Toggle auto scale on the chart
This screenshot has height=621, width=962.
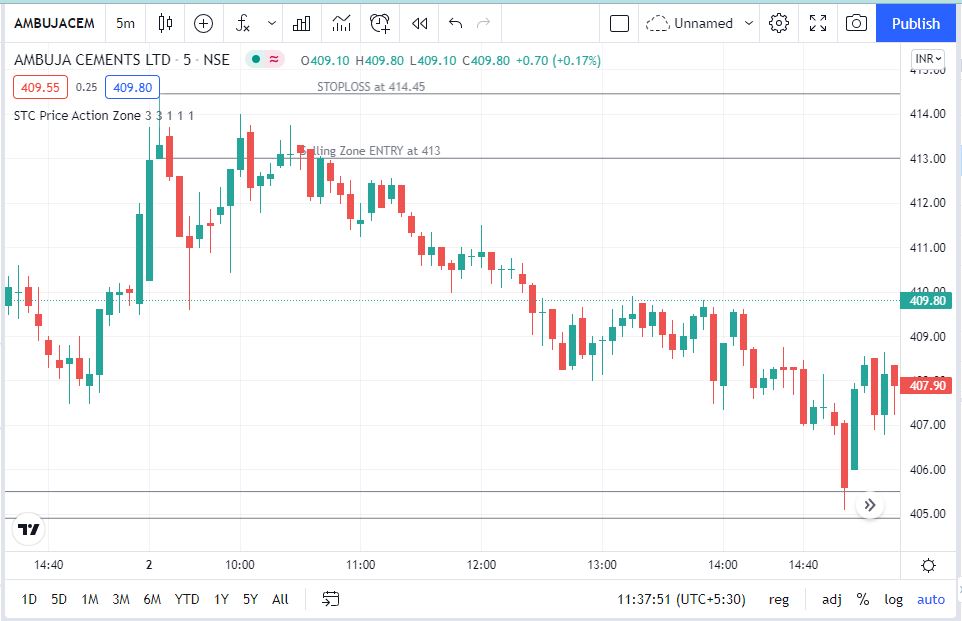point(930,599)
